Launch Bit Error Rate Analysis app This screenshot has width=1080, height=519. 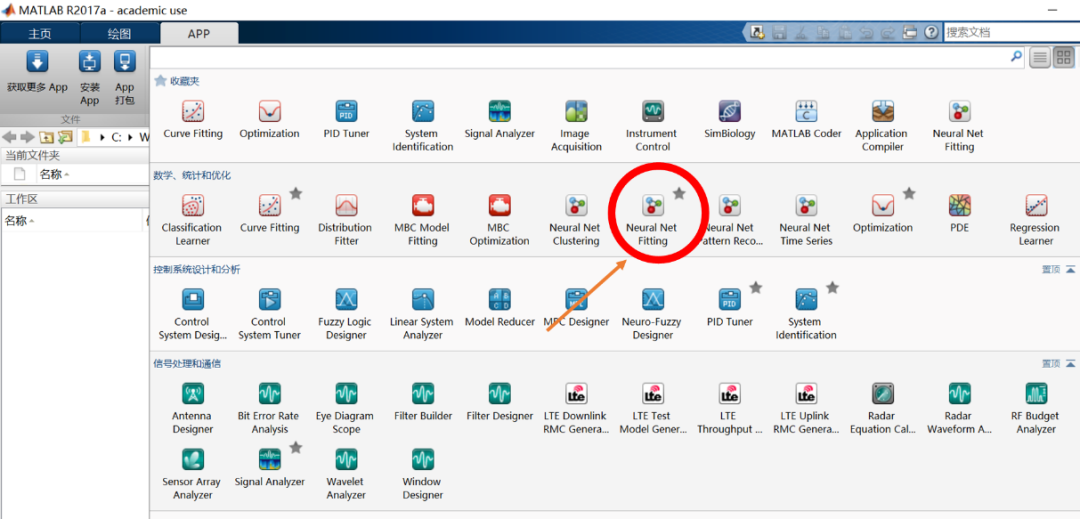point(269,409)
